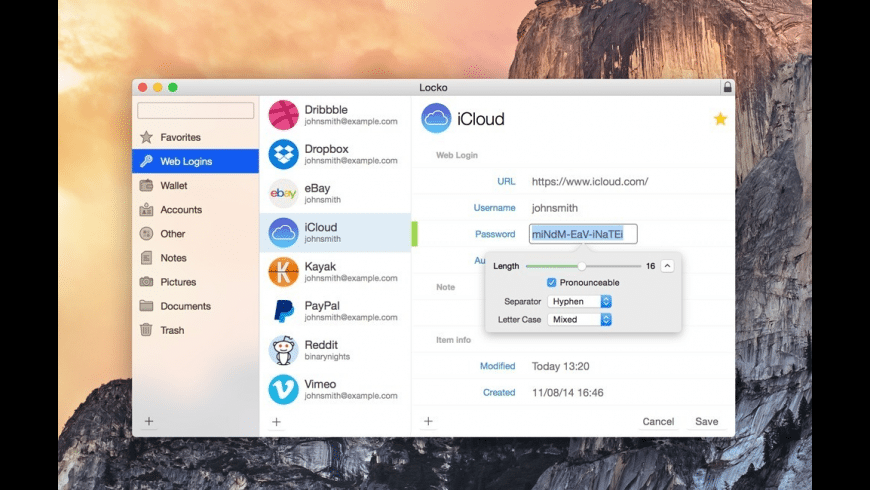Image resolution: width=870 pixels, height=490 pixels.
Task: Open the Trash bin icon
Action: (x=146, y=330)
